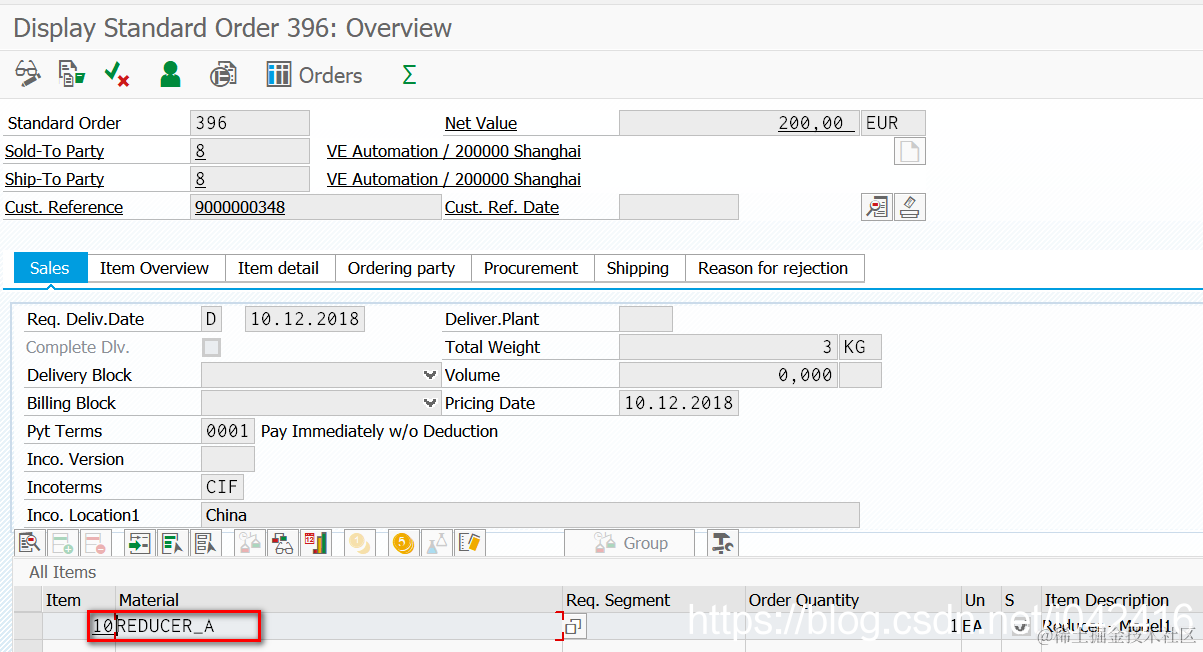Click the Incoterms field CIF
Image resolution: width=1203 pixels, height=652 pixels.
click(223, 487)
